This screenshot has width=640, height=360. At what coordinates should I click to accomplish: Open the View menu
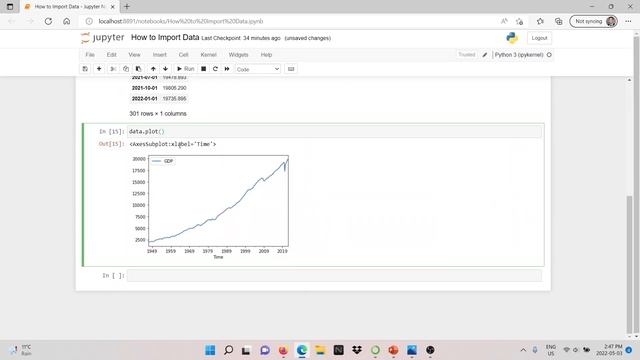pos(134,55)
